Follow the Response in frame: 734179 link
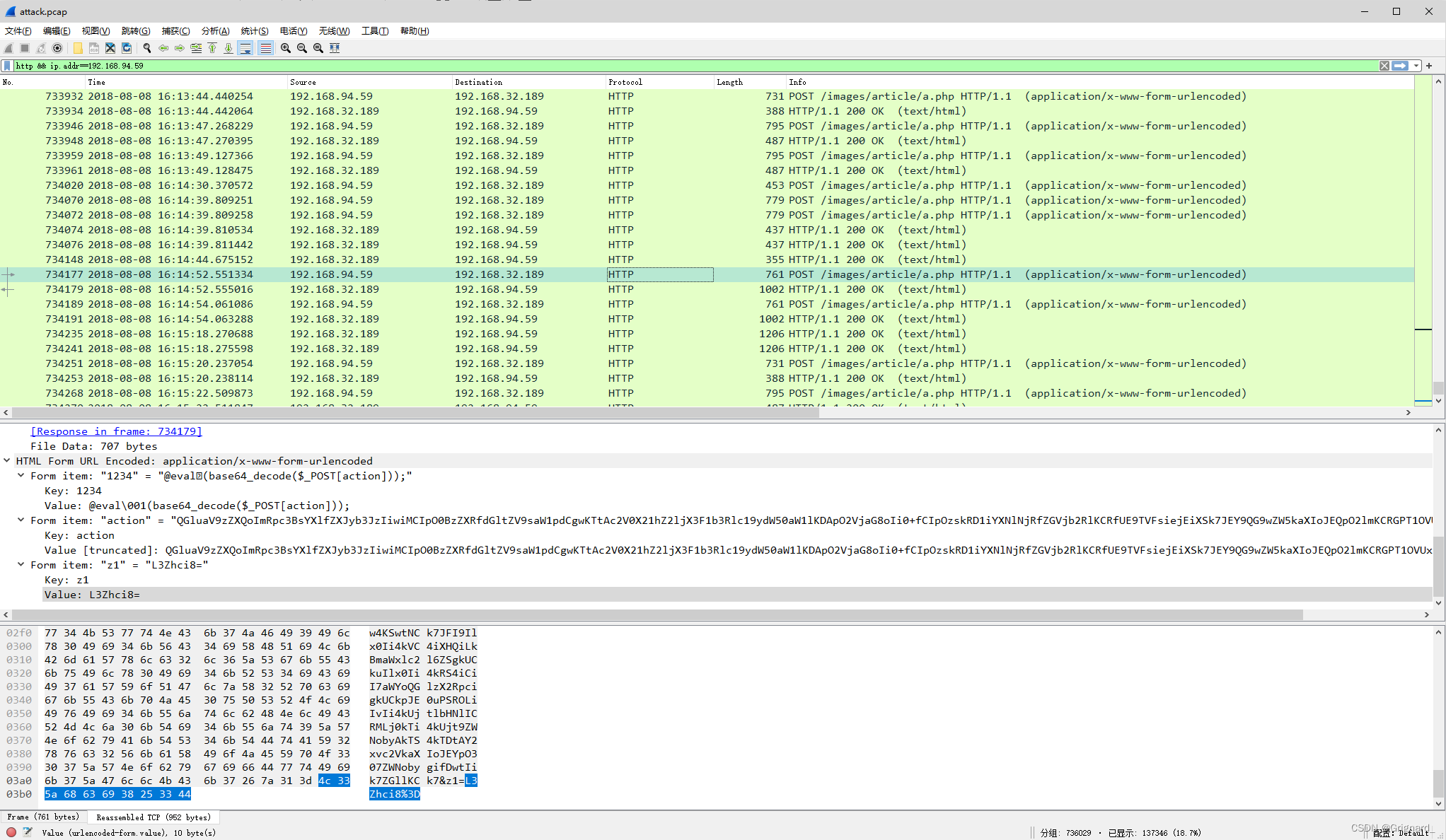This screenshot has width=1446, height=840. 116,431
